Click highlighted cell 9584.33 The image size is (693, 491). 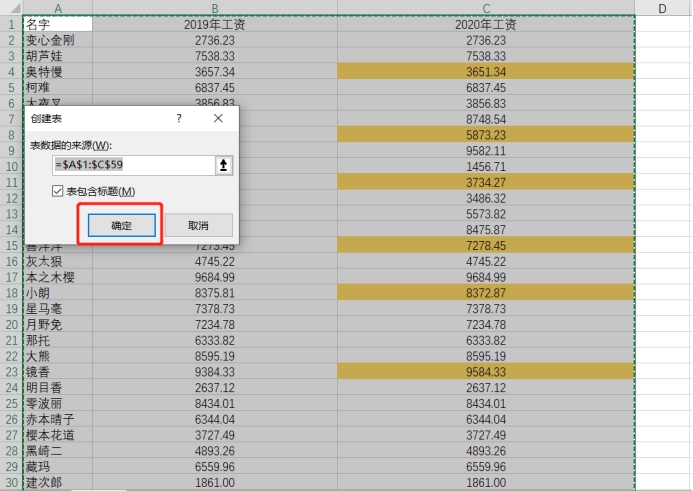coord(486,372)
